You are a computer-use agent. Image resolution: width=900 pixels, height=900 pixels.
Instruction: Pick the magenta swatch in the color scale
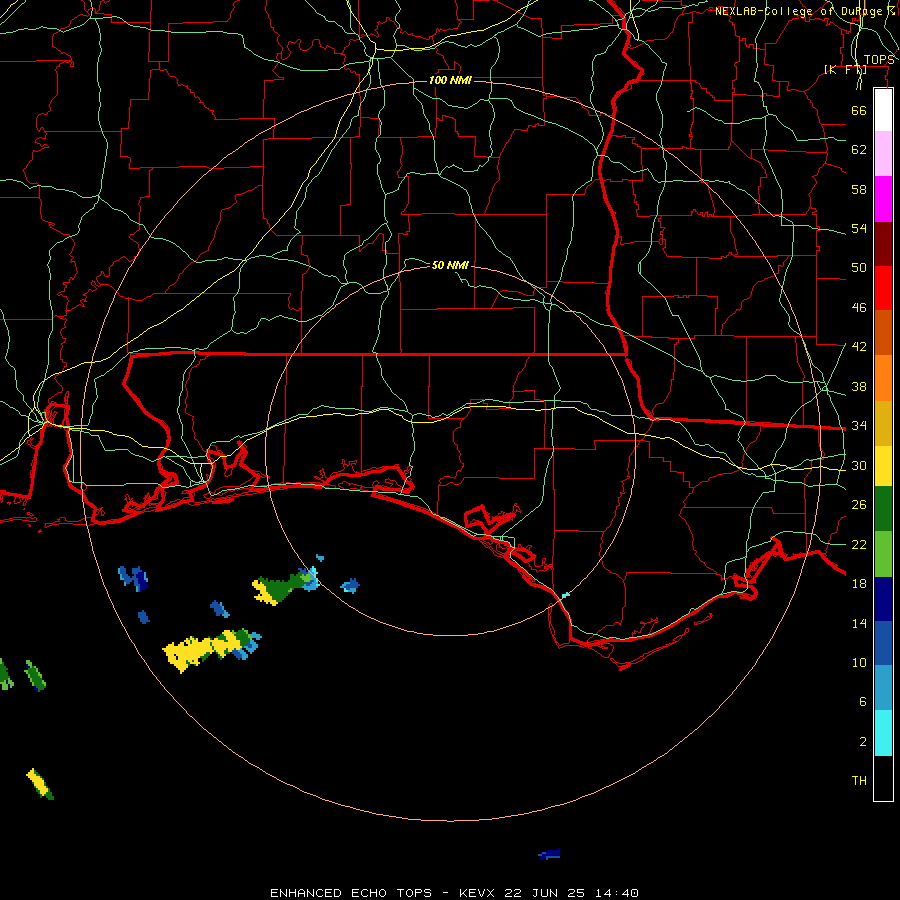[883, 199]
